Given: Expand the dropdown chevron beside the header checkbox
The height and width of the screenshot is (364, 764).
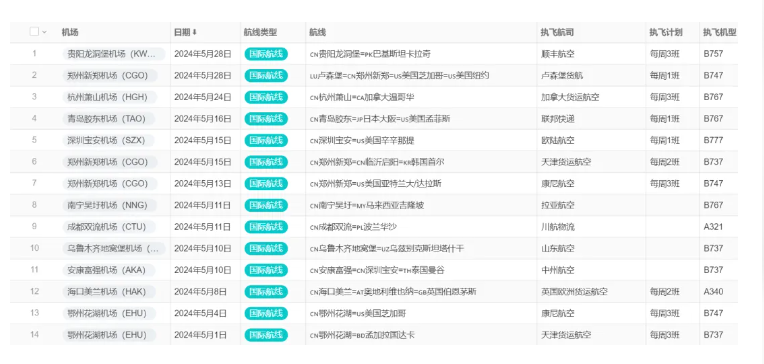Looking at the screenshot, I should (x=44, y=33).
